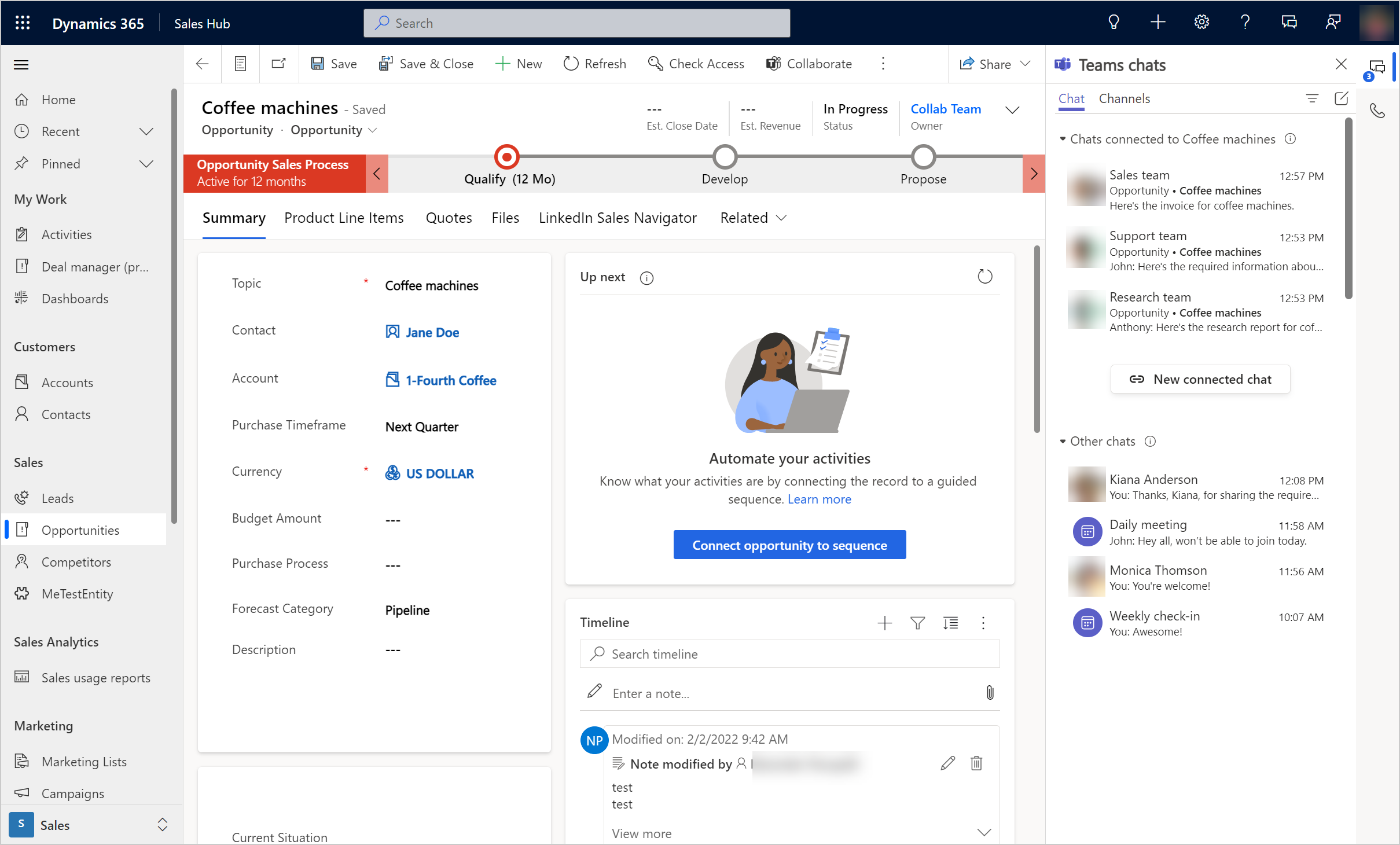Click the timeline overflow menu dots

click(983, 622)
